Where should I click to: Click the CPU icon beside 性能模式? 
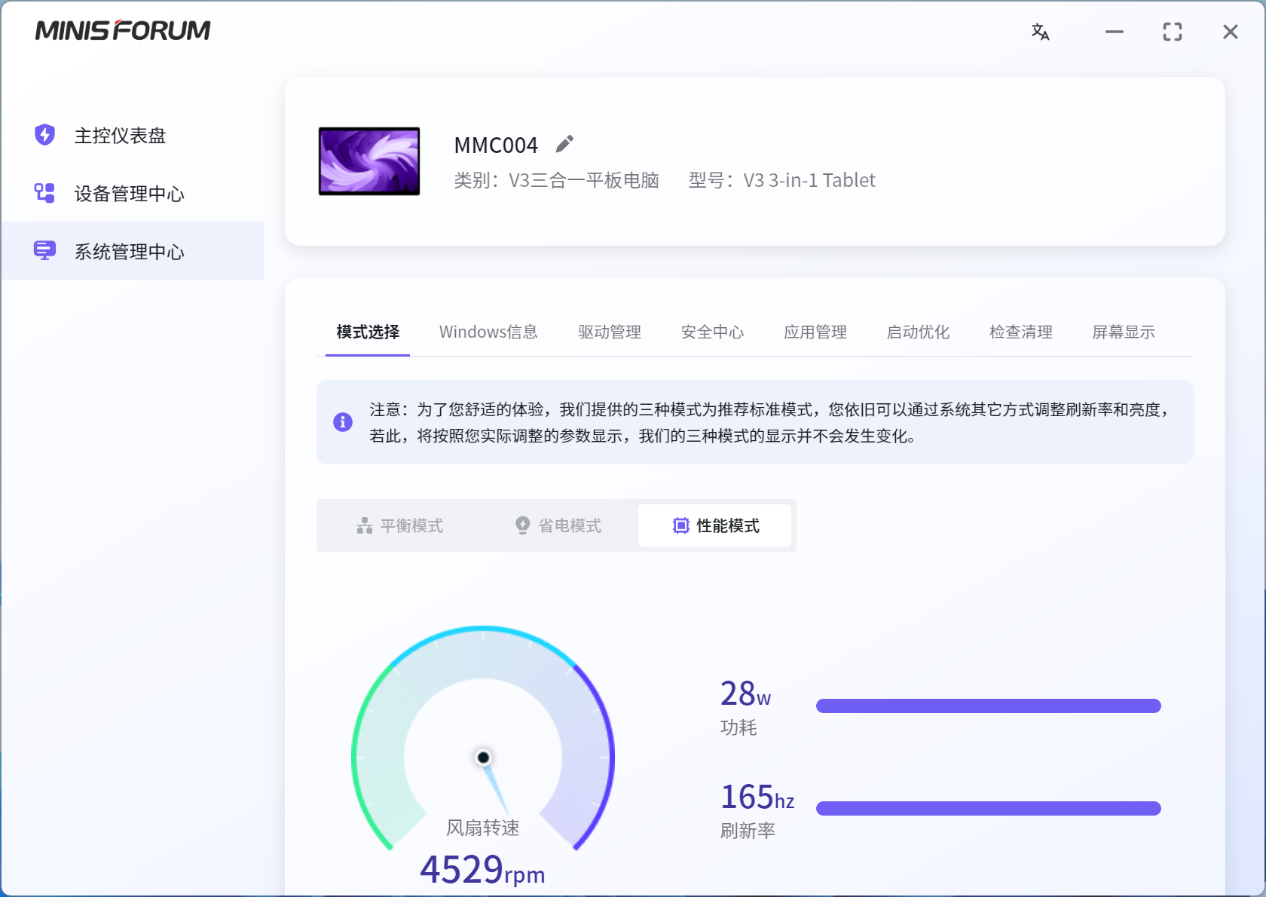[680, 524]
